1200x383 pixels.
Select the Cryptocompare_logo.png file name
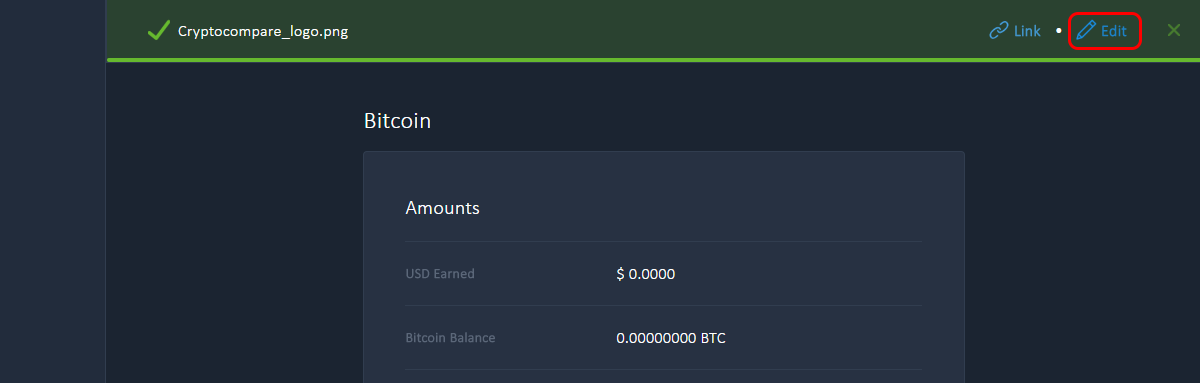[263, 31]
